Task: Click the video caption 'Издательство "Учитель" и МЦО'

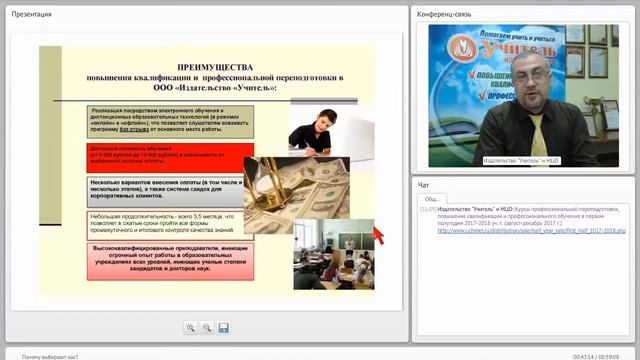Action: [521, 161]
